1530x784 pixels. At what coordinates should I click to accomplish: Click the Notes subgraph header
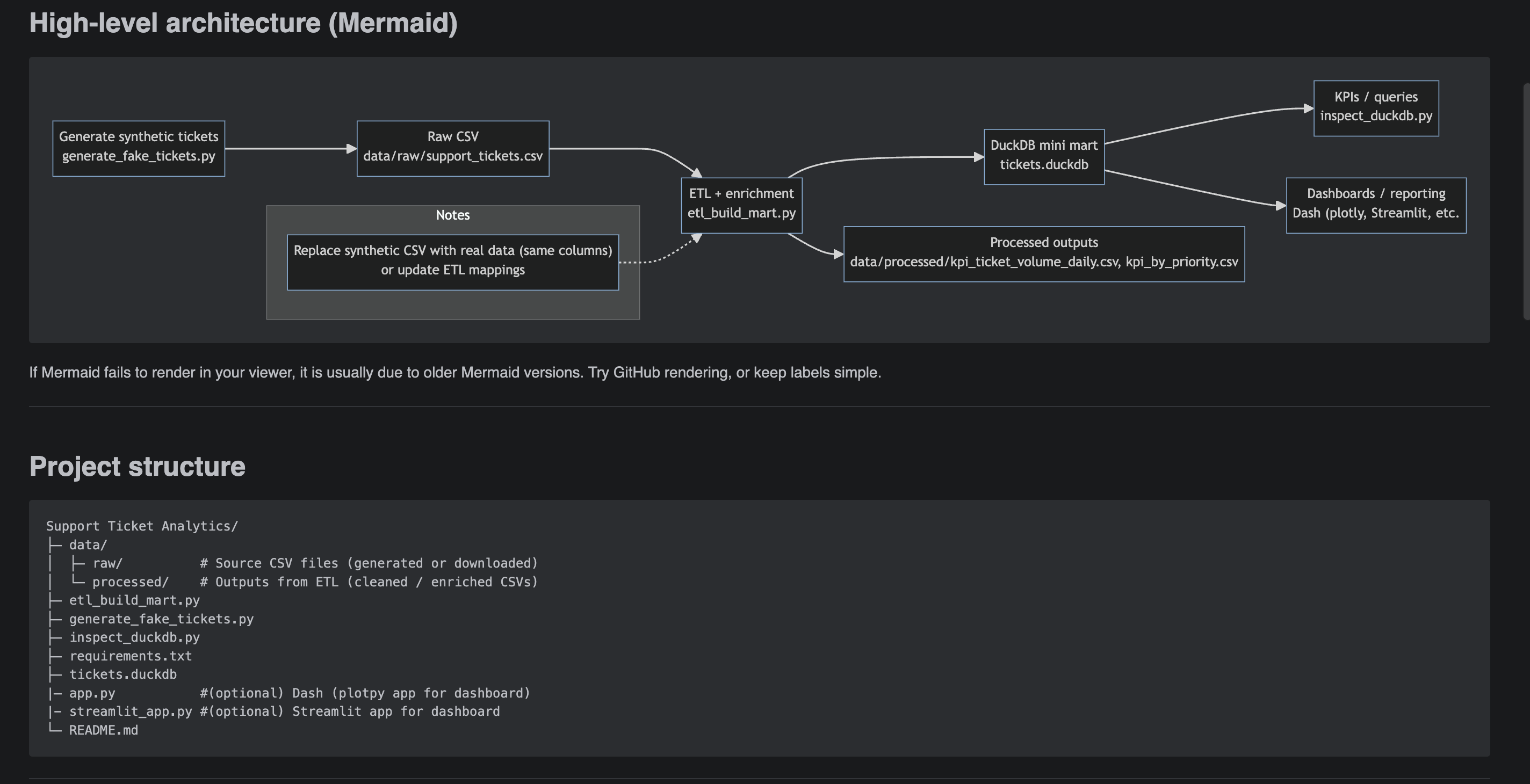(452, 215)
